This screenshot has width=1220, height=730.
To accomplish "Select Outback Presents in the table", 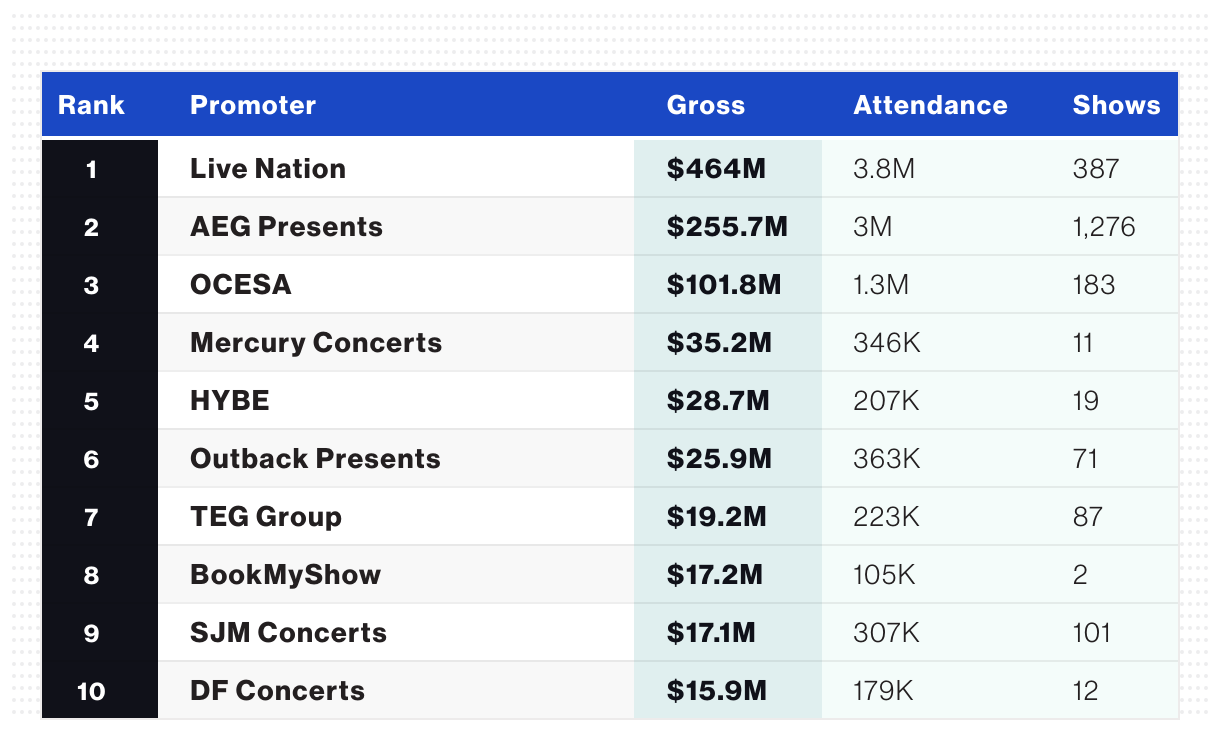I will [x=315, y=458].
